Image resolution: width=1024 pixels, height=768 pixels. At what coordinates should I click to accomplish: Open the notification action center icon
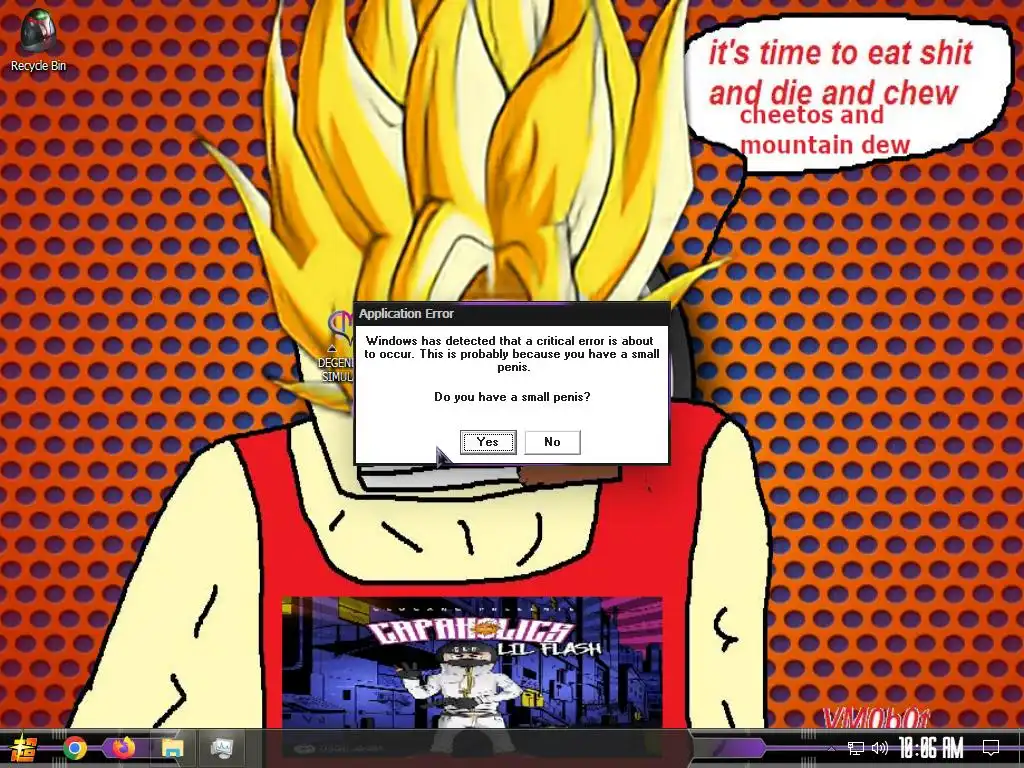991,748
